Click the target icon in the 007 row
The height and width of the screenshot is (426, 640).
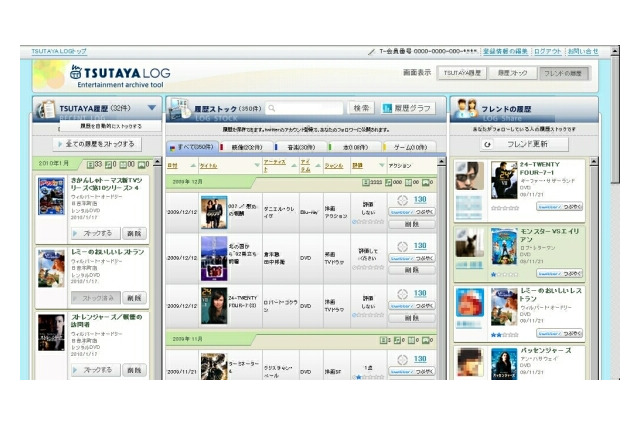[x=402, y=200]
